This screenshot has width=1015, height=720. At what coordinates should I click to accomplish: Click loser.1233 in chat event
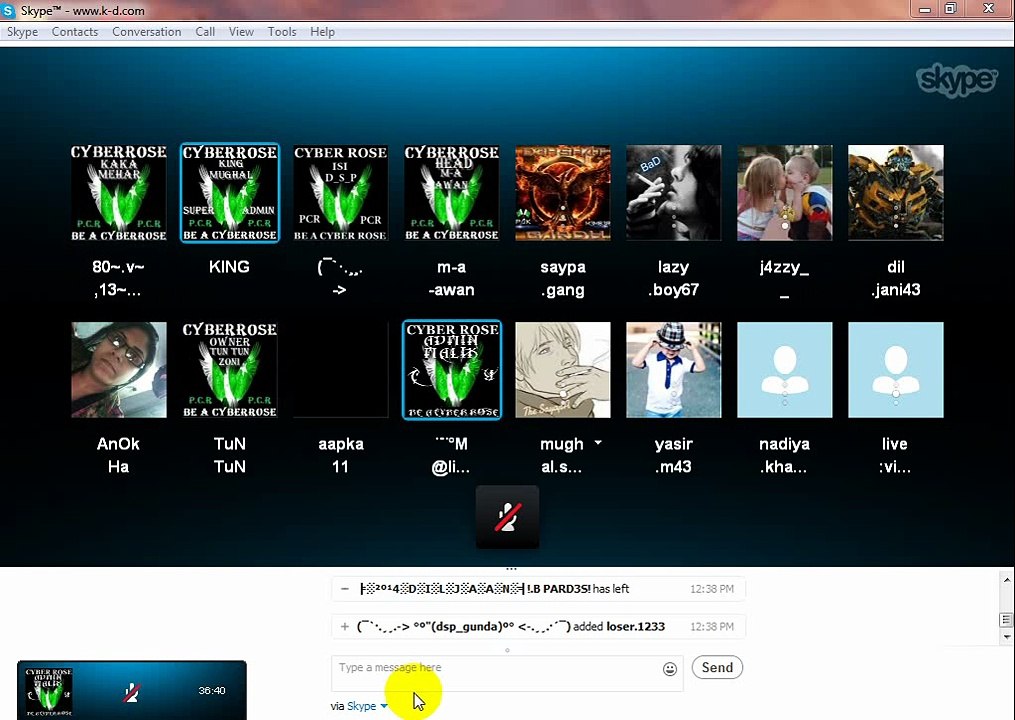[x=635, y=626]
